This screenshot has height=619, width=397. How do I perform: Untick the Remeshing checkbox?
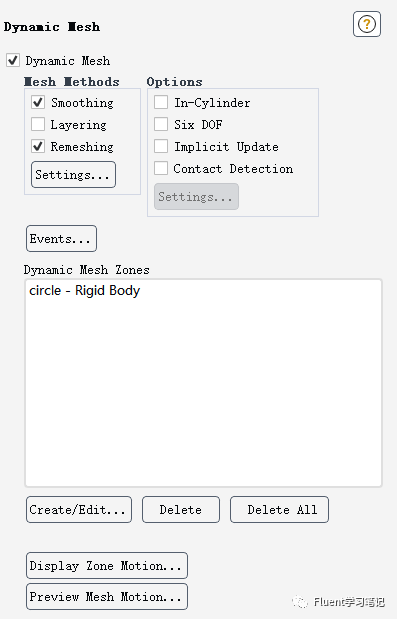click(38, 146)
